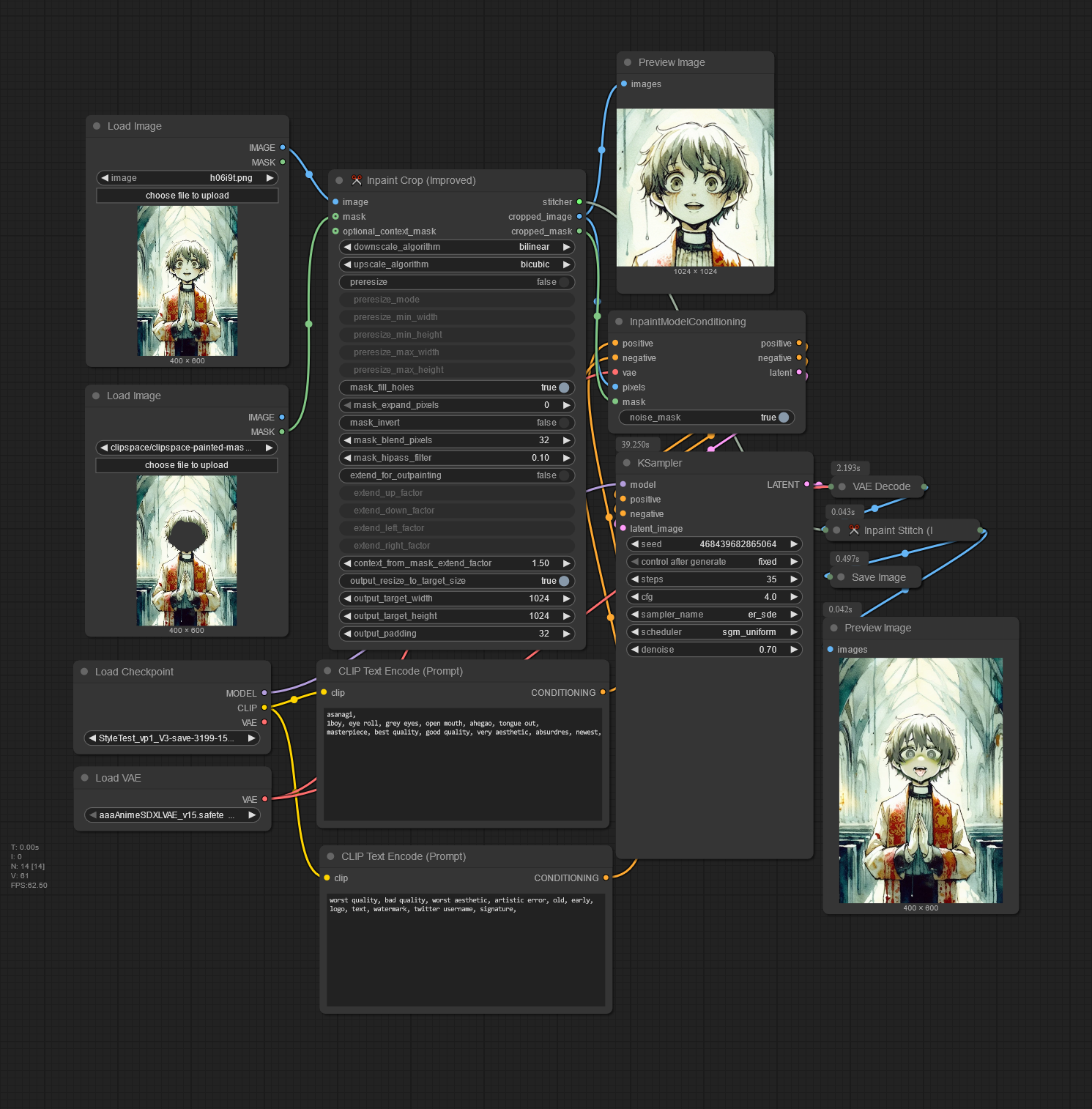Click choose file to upload for clipspace mask image
The height and width of the screenshot is (1109, 1092).
coord(187,465)
